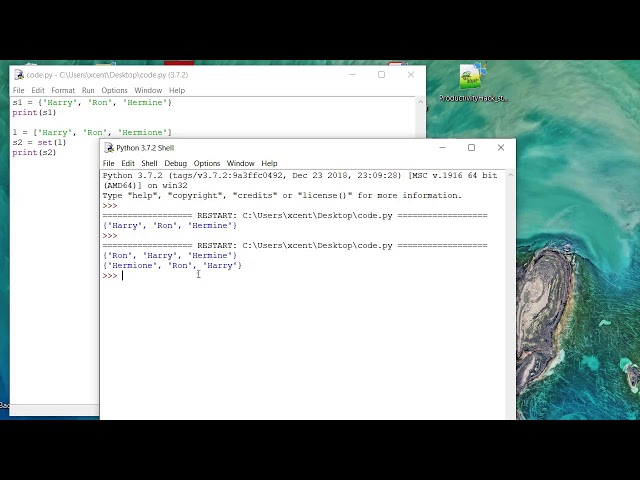Open Edit menu in code.py editor window

click(38, 90)
